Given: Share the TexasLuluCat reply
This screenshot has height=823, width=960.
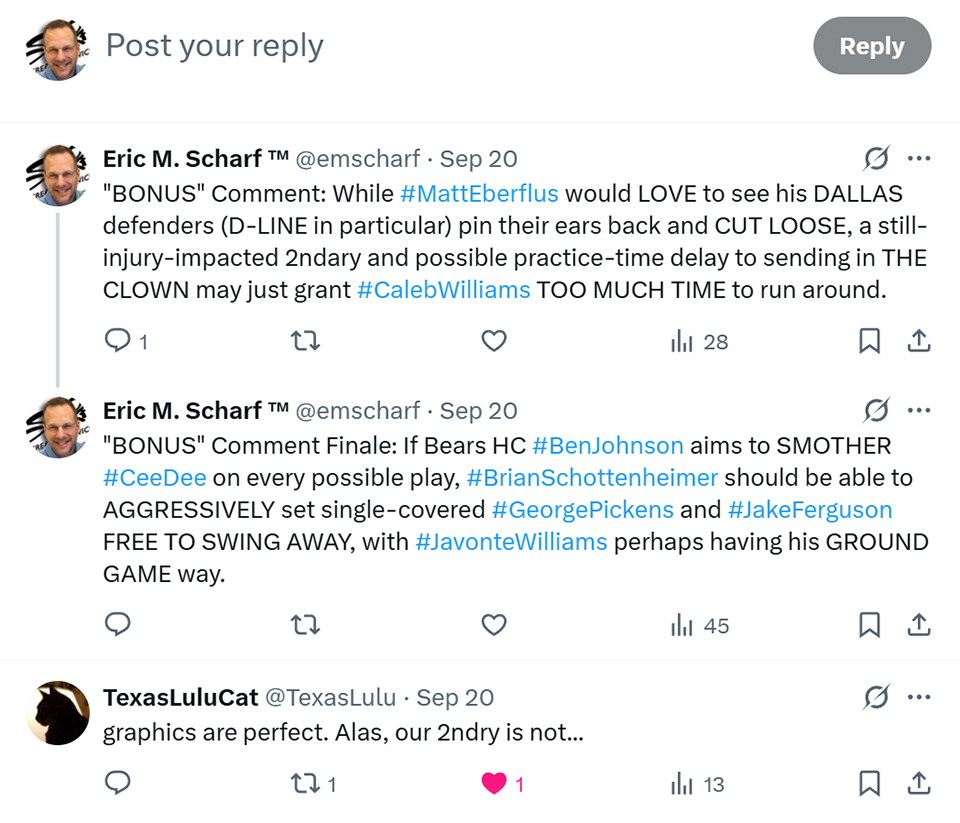Looking at the screenshot, I should pos(918,784).
